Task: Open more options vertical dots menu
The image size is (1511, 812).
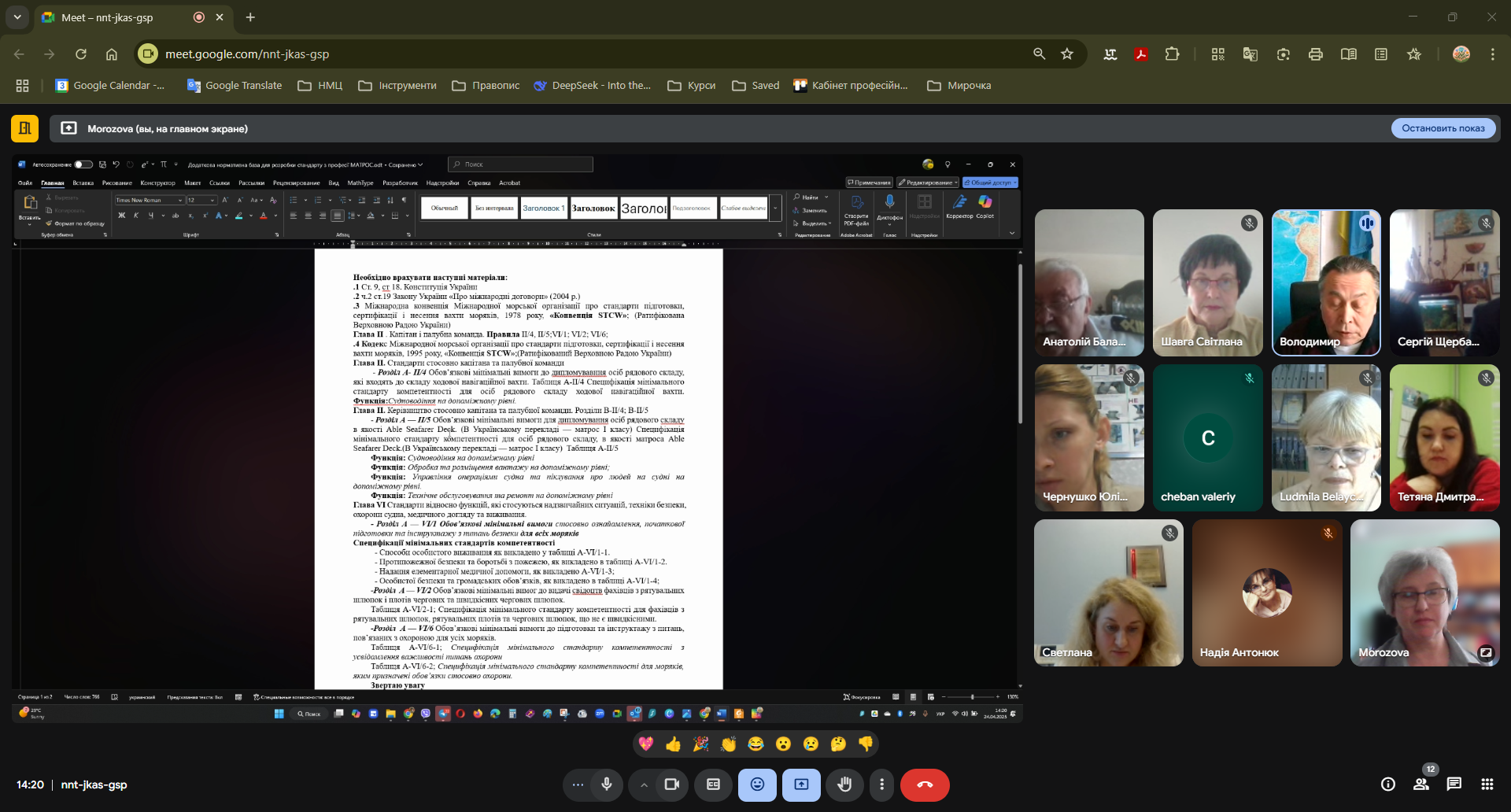Action: coord(881,784)
